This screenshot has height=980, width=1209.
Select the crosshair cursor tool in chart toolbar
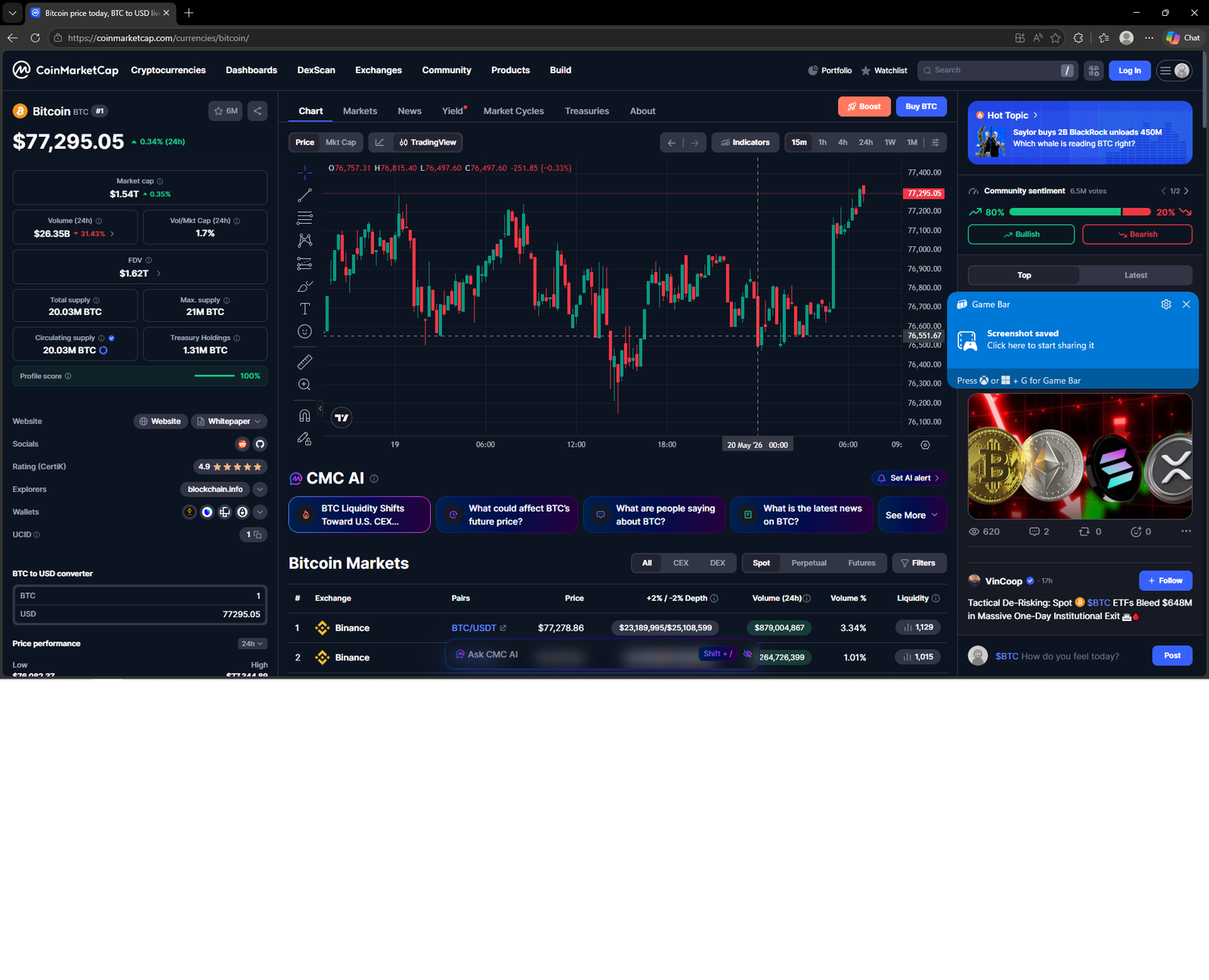click(x=305, y=173)
